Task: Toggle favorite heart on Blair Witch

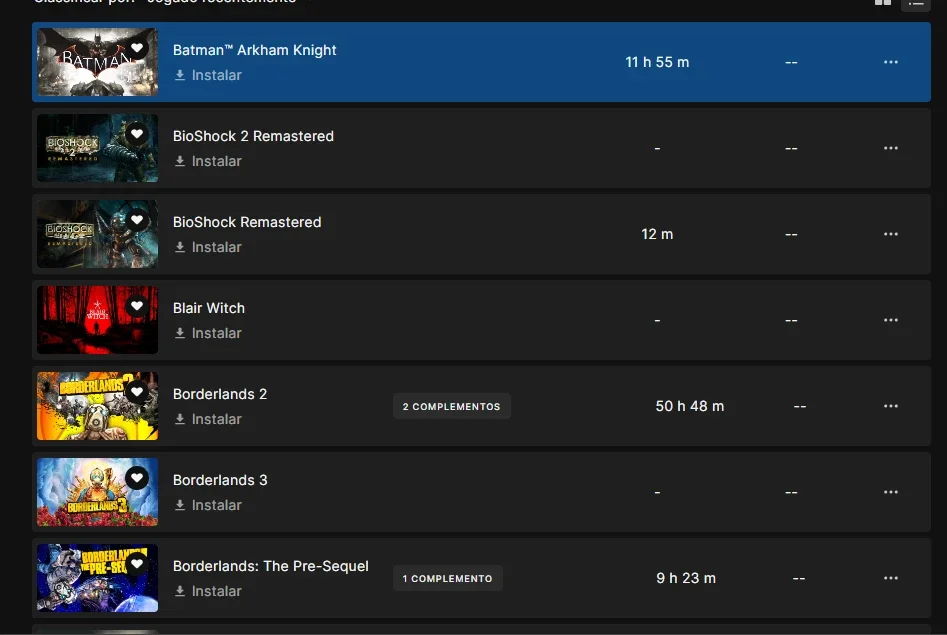Action: click(137, 306)
